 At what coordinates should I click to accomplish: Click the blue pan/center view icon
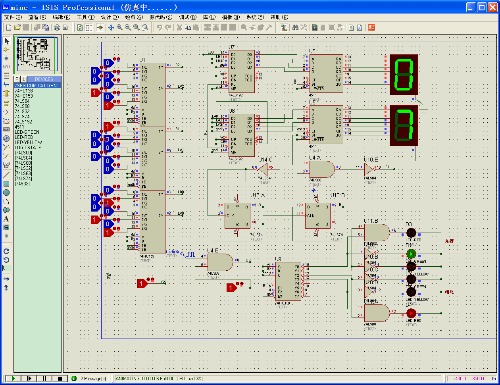(111, 28)
